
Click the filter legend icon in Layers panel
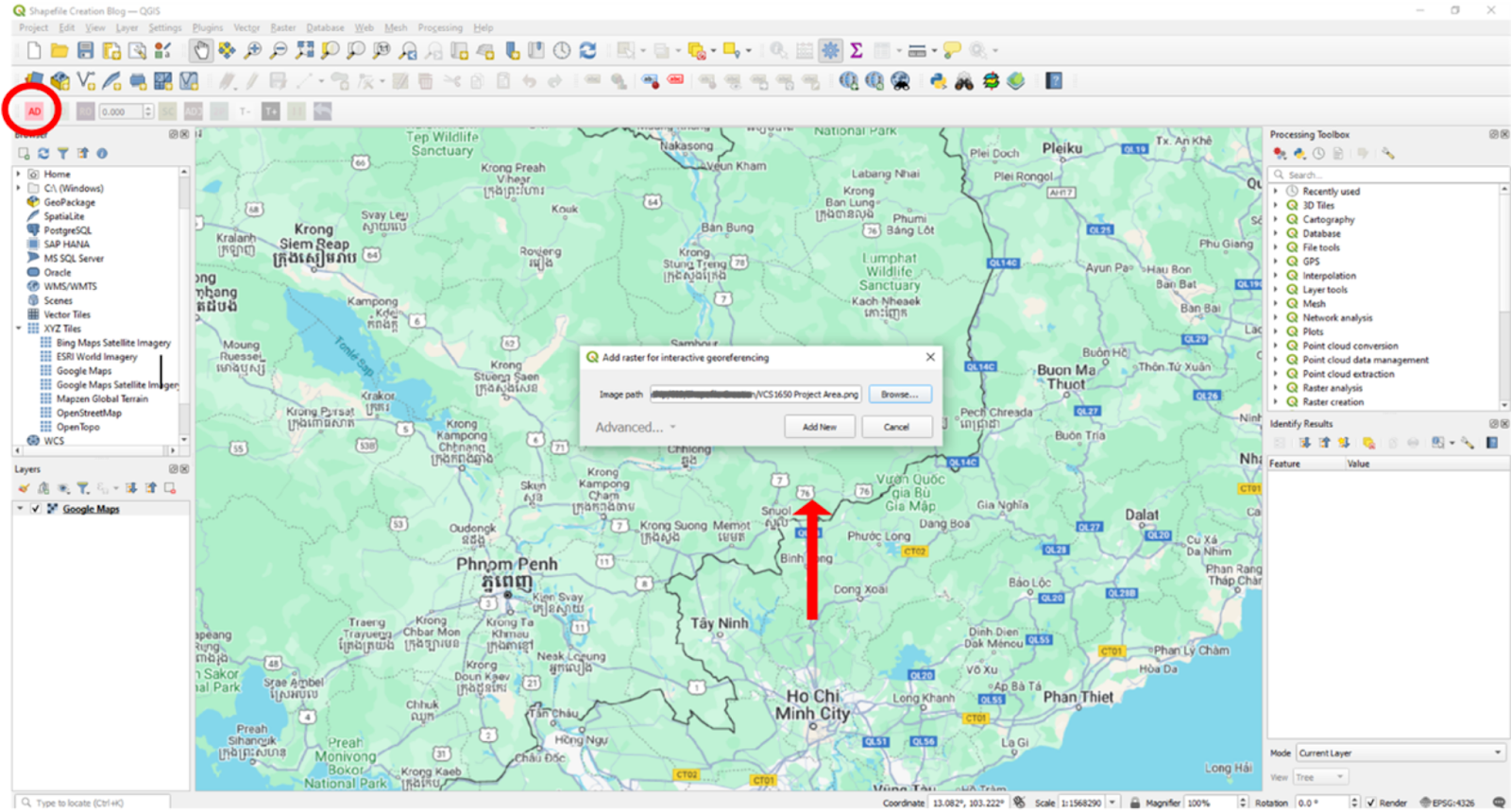click(x=83, y=488)
